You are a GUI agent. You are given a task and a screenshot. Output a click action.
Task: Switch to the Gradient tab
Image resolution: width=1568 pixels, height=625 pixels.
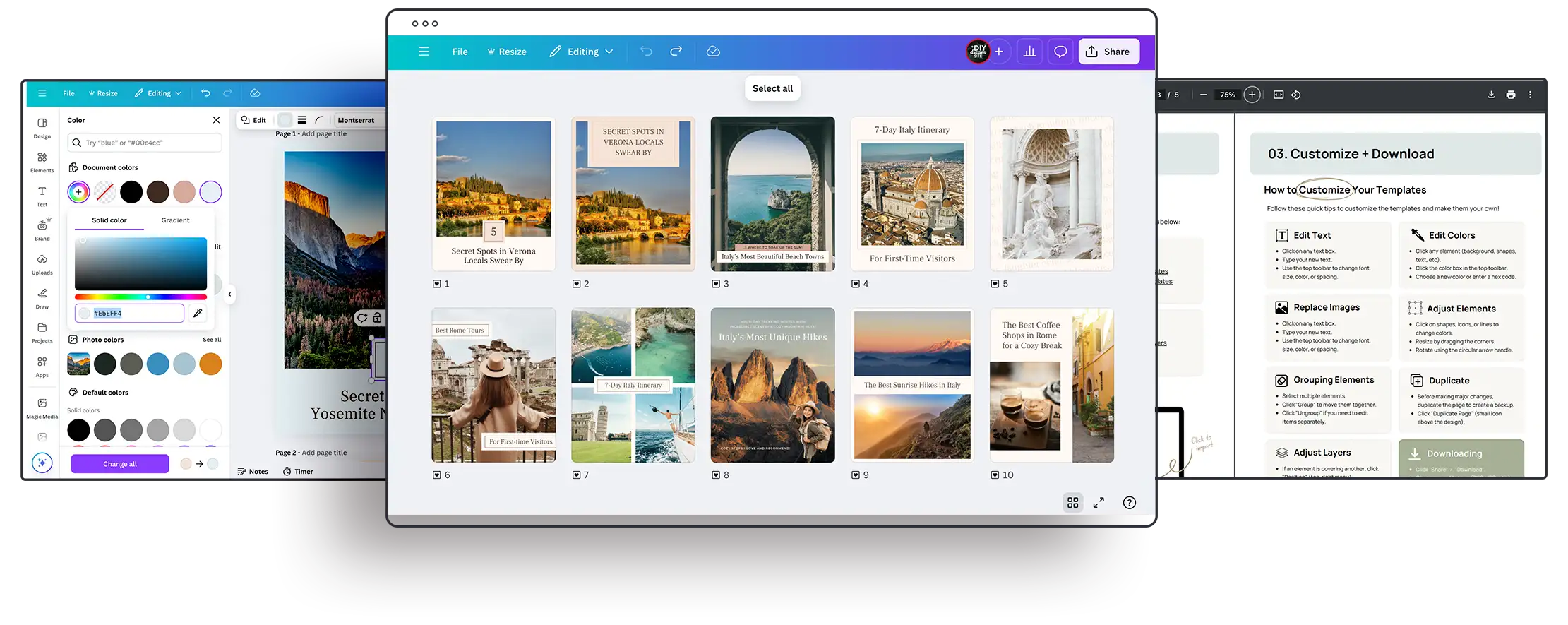coord(175,220)
